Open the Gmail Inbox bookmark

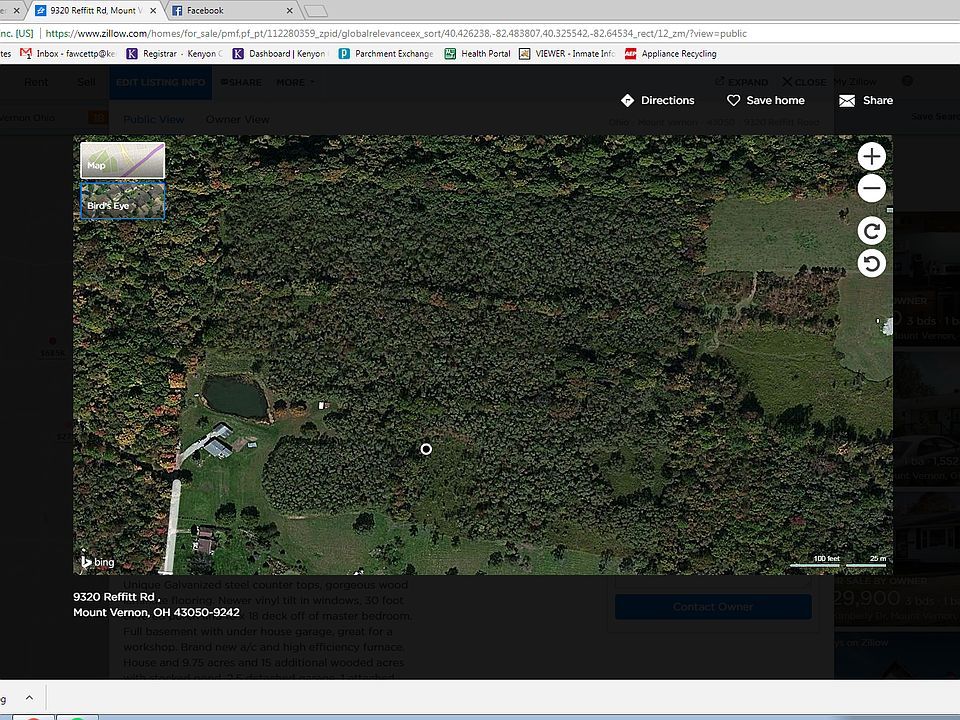[x=68, y=54]
